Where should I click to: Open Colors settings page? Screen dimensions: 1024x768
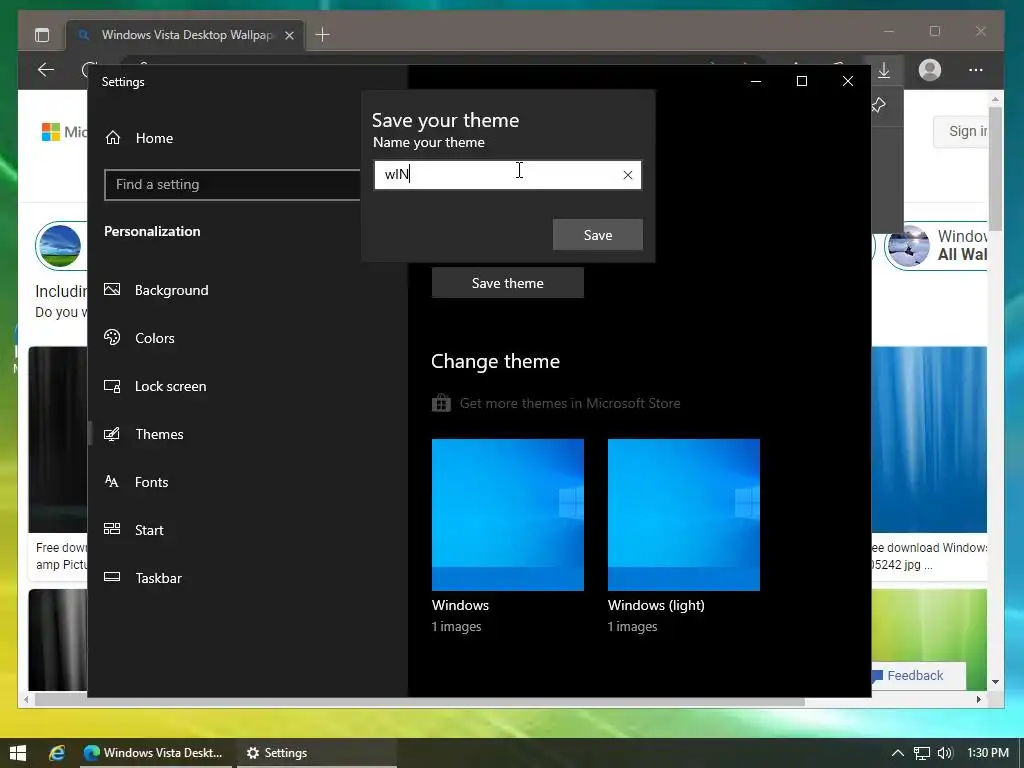coord(155,338)
